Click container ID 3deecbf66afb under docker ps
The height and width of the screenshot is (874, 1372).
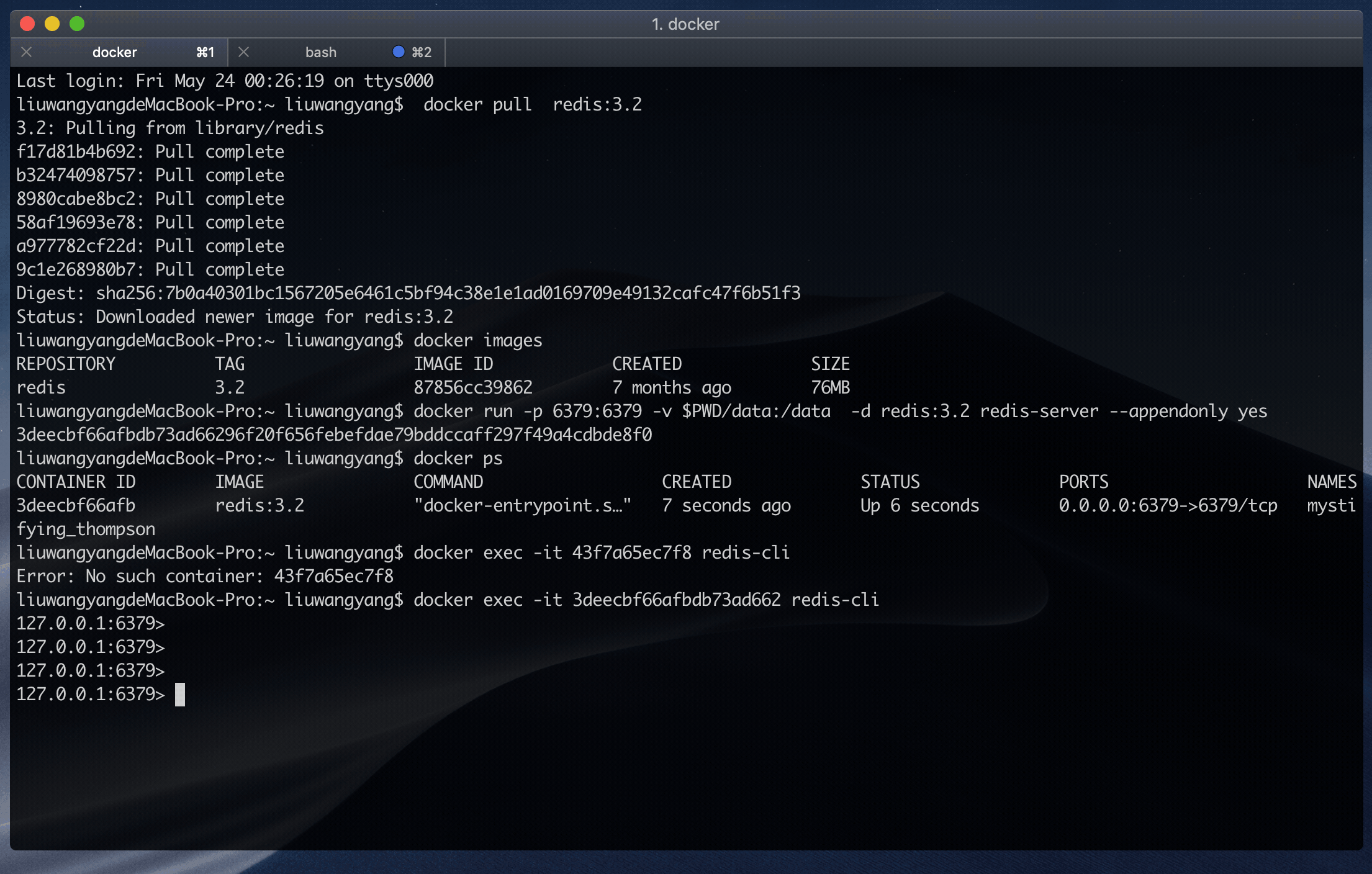pyautogui.click(x=76, y=505)
